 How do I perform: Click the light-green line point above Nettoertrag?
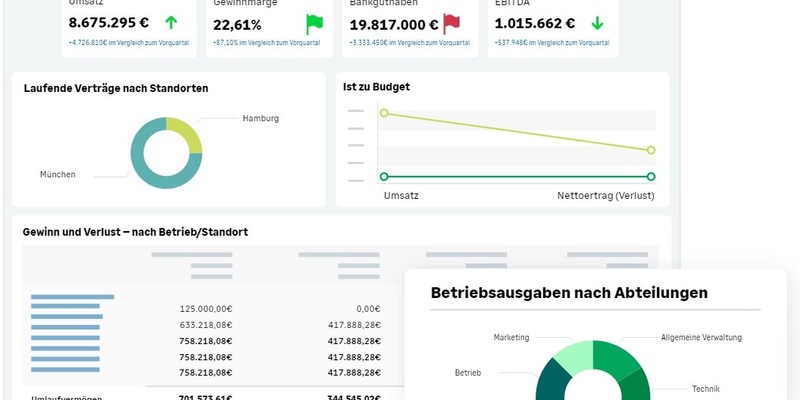point(651,150)
